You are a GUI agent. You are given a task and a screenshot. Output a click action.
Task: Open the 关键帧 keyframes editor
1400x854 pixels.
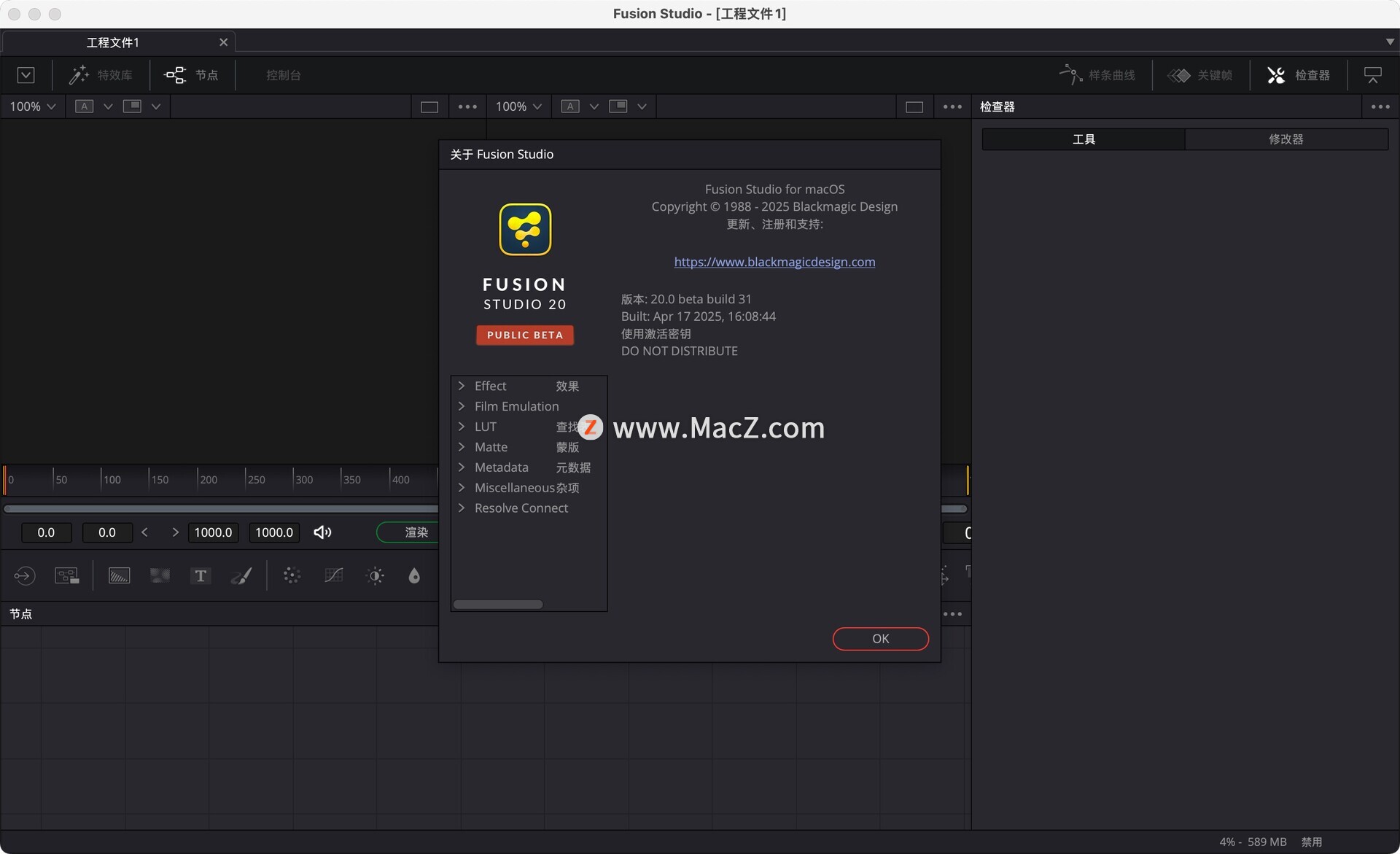tap(1200, 75)
